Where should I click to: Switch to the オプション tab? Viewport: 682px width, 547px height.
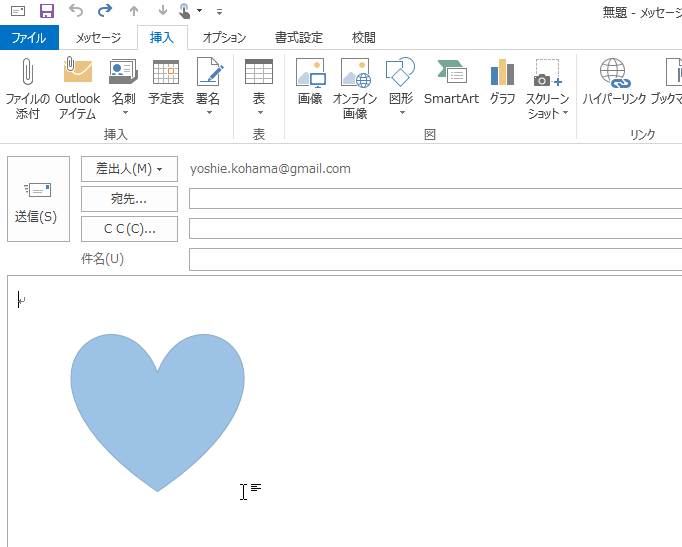click(224, 38)
